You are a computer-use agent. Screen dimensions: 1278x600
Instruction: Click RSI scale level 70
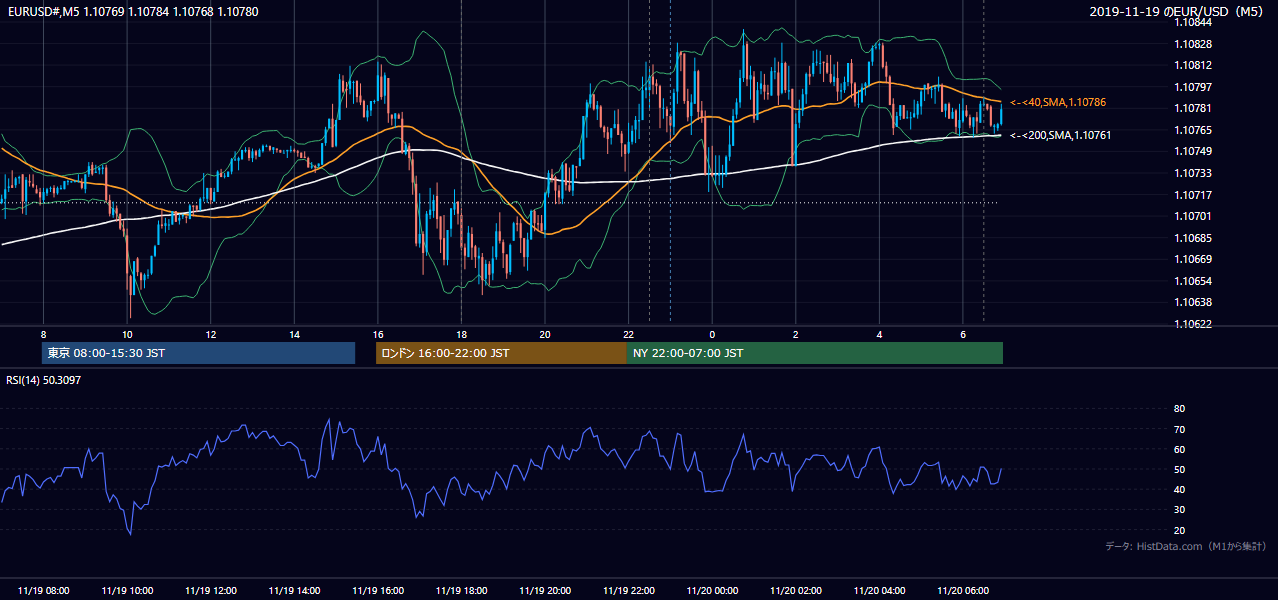click(1180, 429)
